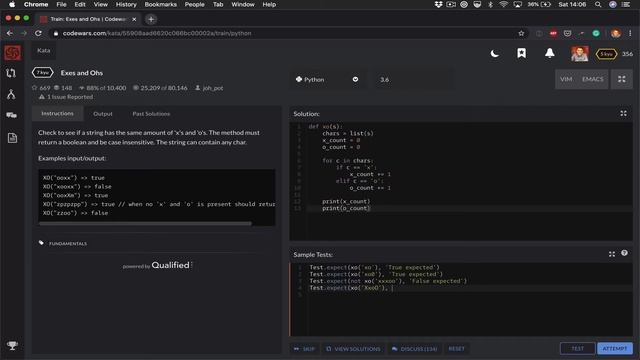This screenshot has width=640, height=360.
Task: Switch to the Output tab
Action: 102,114
